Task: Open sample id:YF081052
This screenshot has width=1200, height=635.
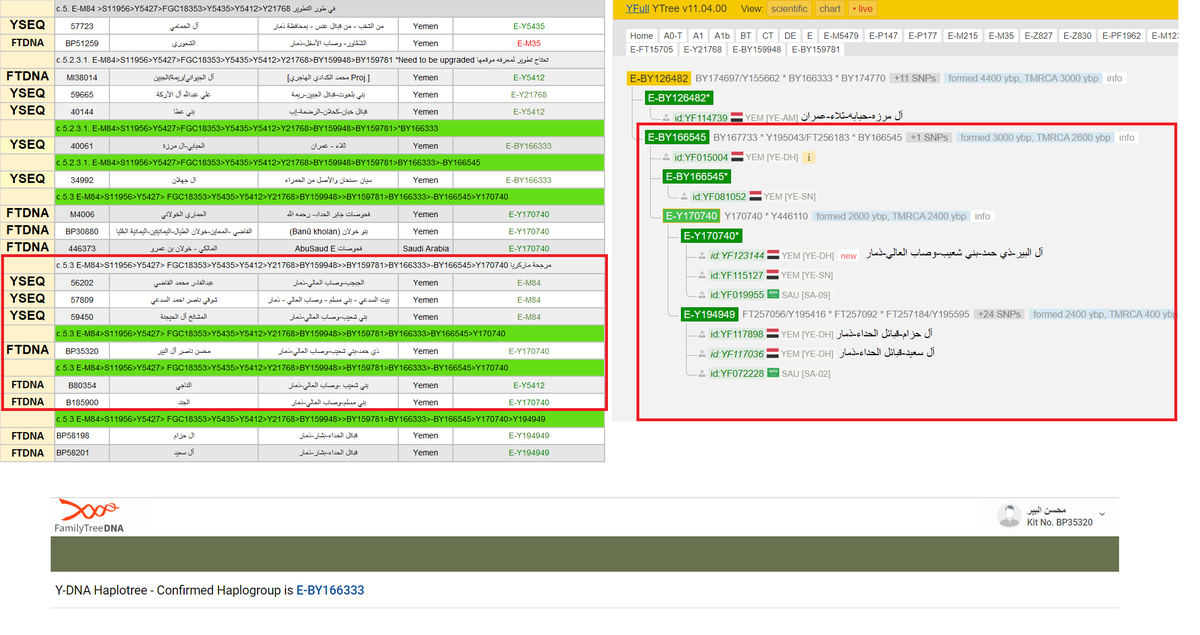Action: pyautogui.click(x=719, y=196)
